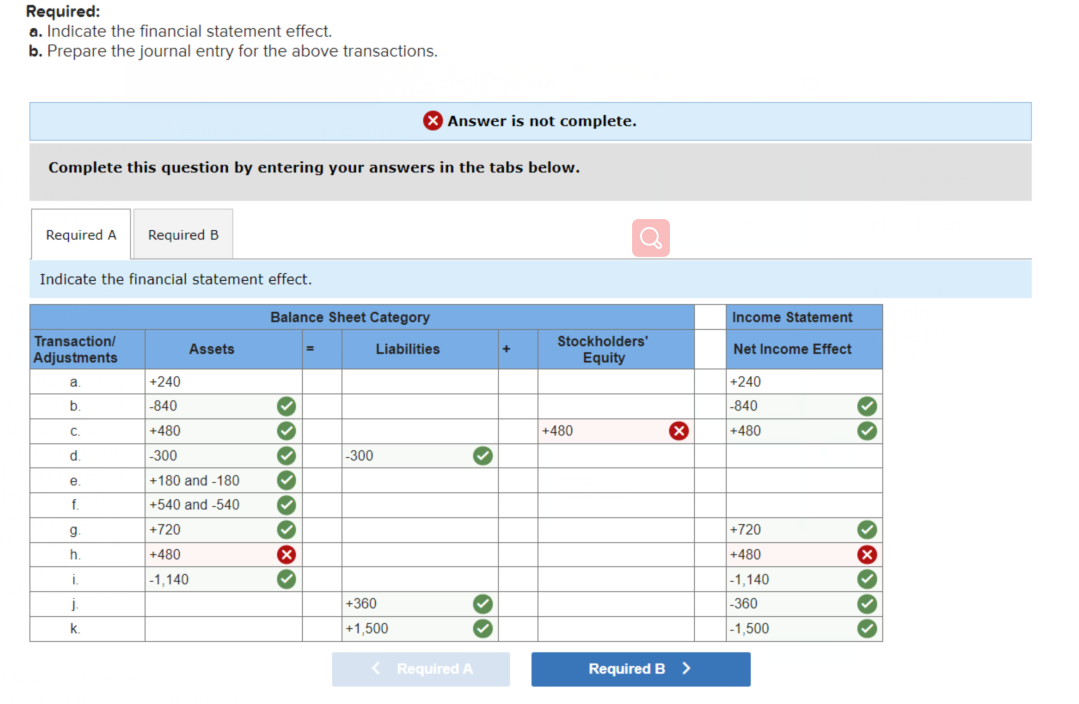The width and height of the screenshot is (1079, 704).
Task: Select the Required A tab
Action: pyautogui.click(x=80, y=233)
